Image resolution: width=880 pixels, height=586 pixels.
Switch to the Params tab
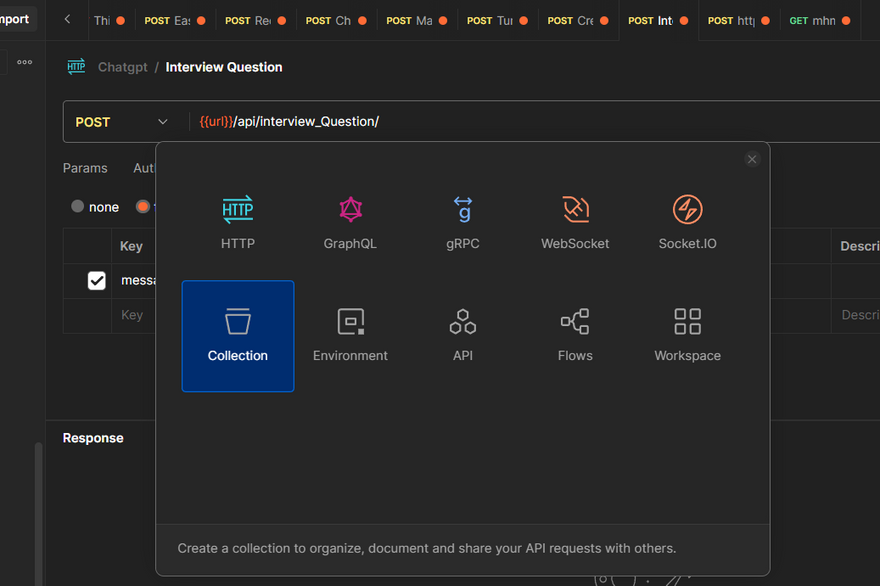tap(85, 168)
